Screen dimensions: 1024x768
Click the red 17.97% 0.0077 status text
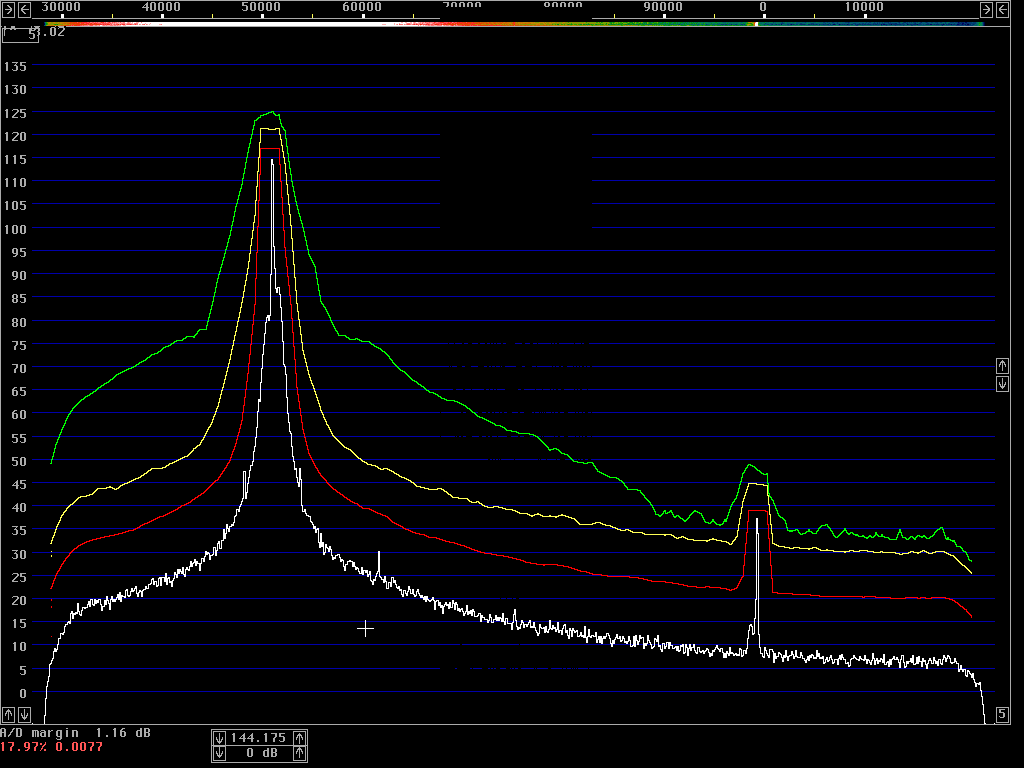(x=52, y=747)
